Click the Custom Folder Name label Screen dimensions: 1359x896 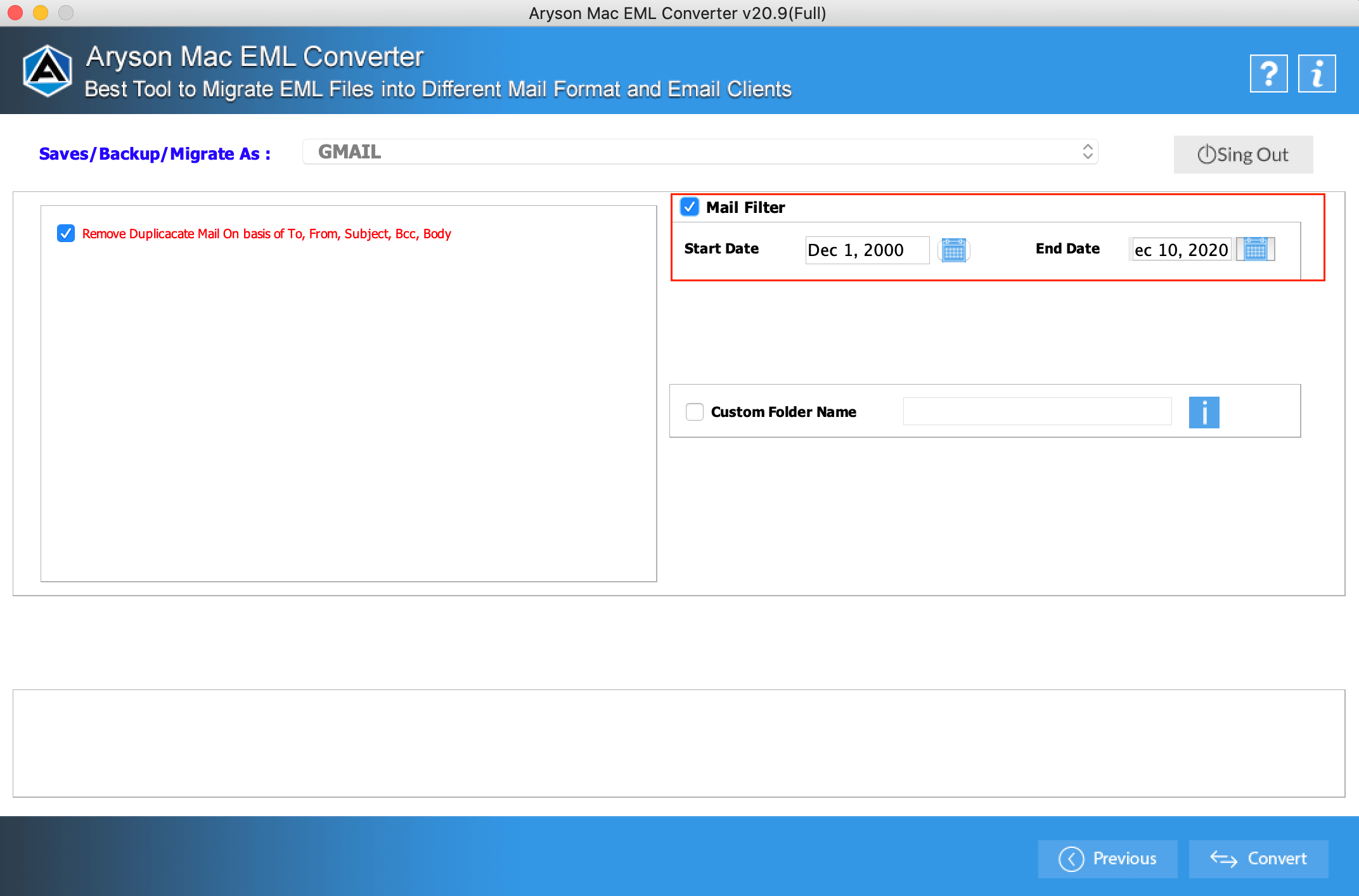(783, 412)
